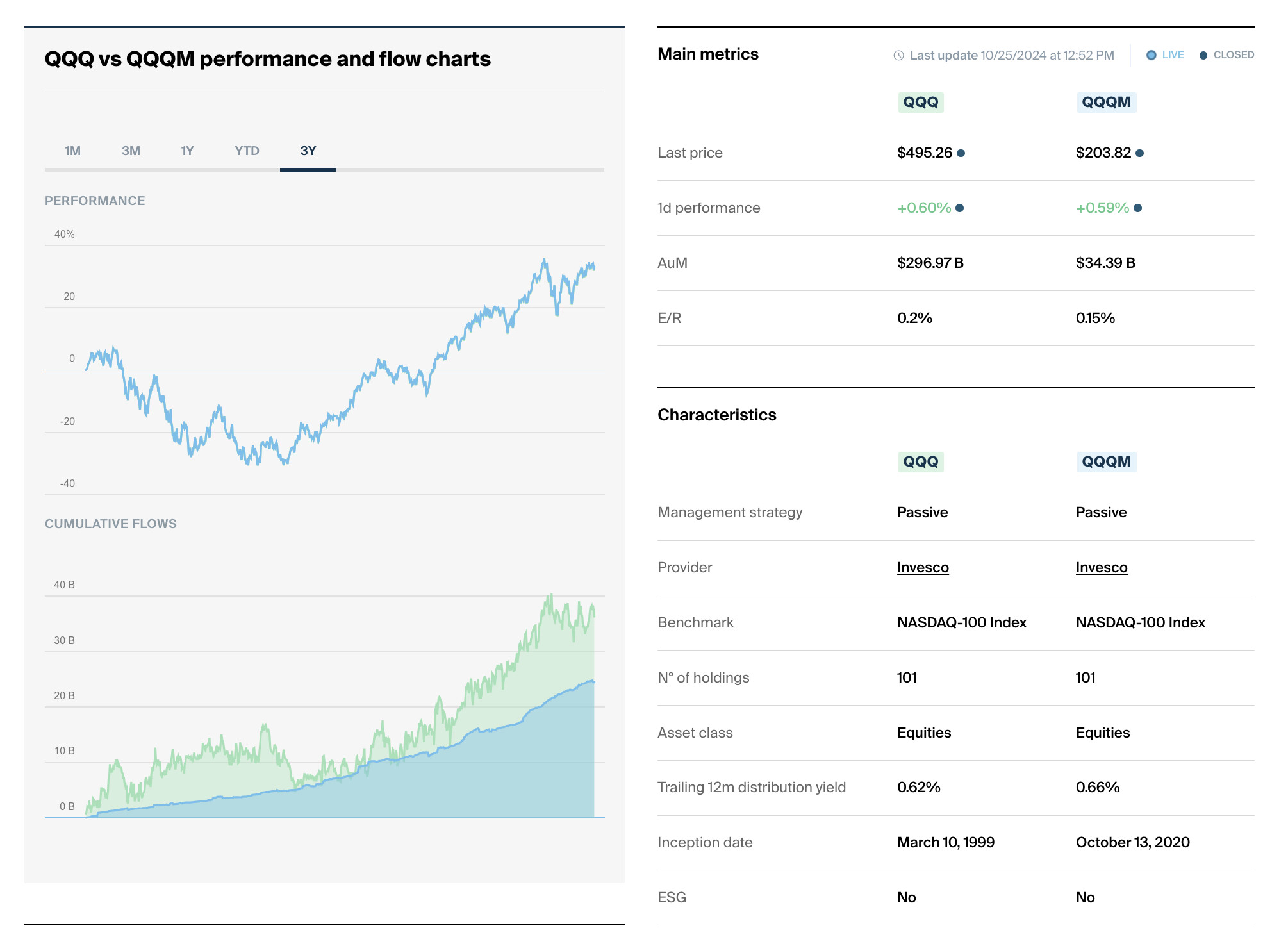The width and height of the screenshot is (1288, 937).
Task: Click the +0.59% 1d performance value
Action: click(x=1102, y=208)
